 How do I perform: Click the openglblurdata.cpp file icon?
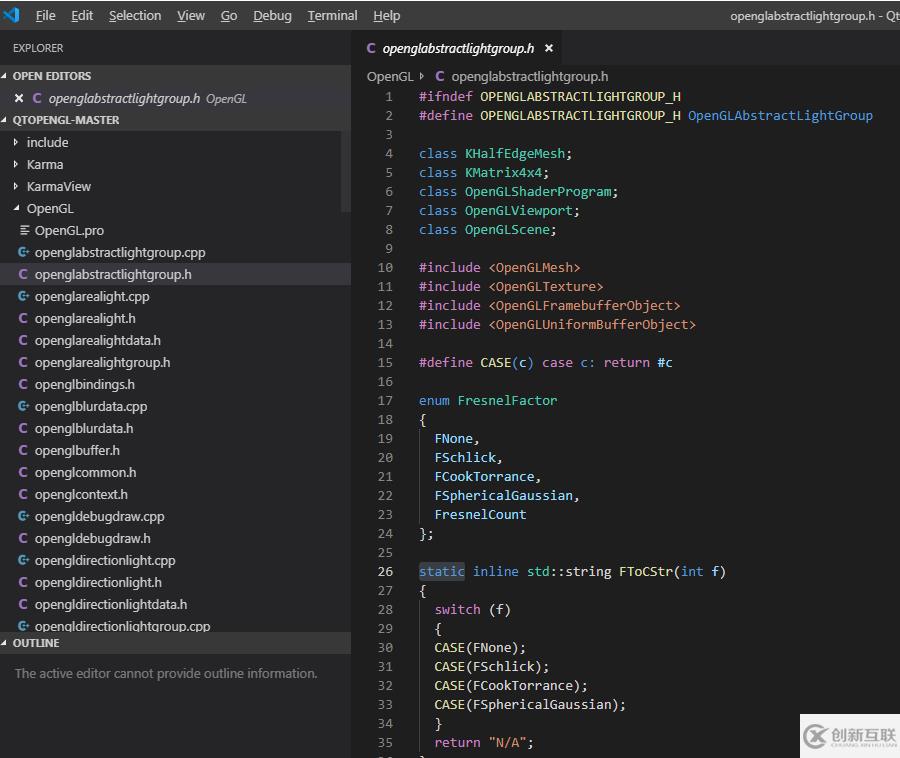point(24,406)
